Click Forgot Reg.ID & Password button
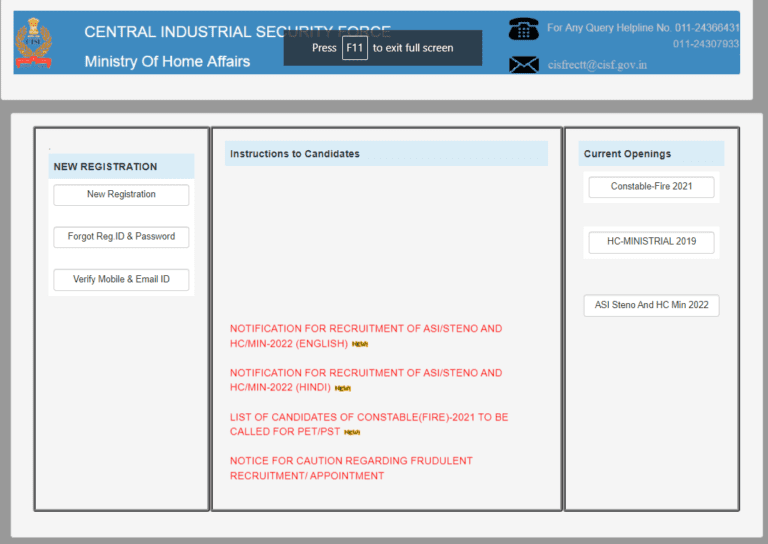The height and width of the screenshot is (544, 768). click(x=121, y=237)
